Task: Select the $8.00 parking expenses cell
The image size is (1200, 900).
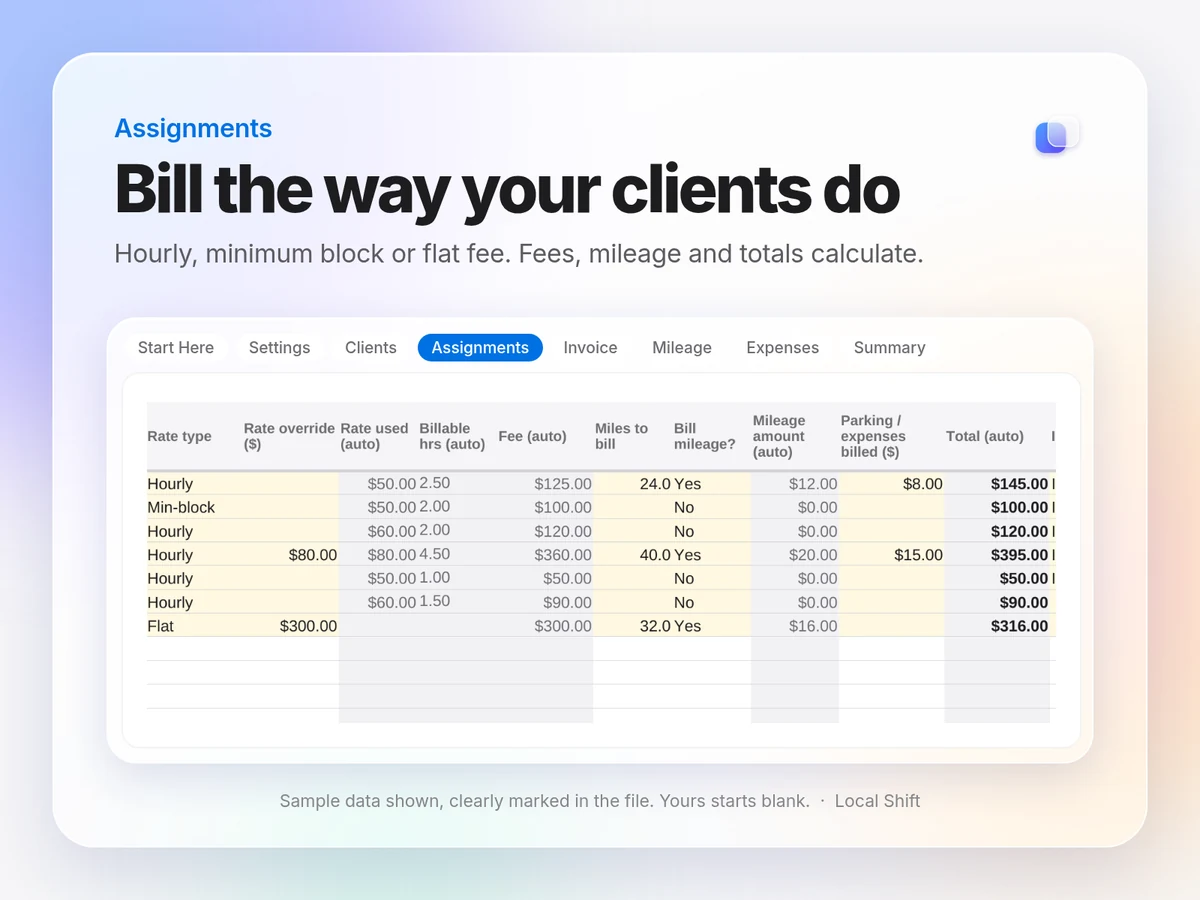Action: click(892, 484)
